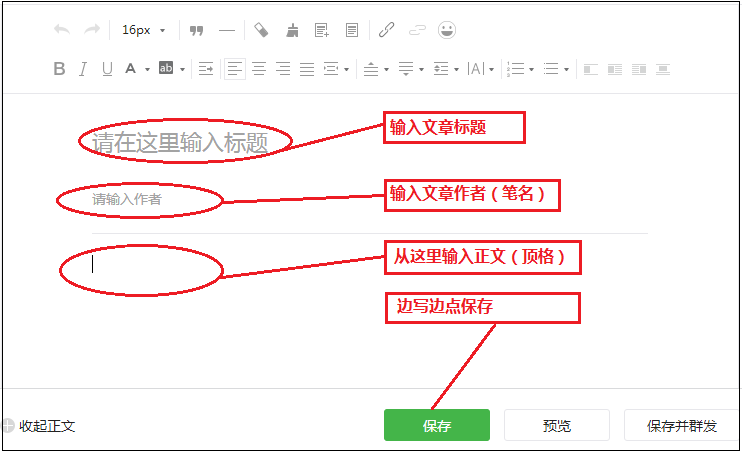
Task: Apply background highlight with the ab icon
Action: tap(166, 68)
